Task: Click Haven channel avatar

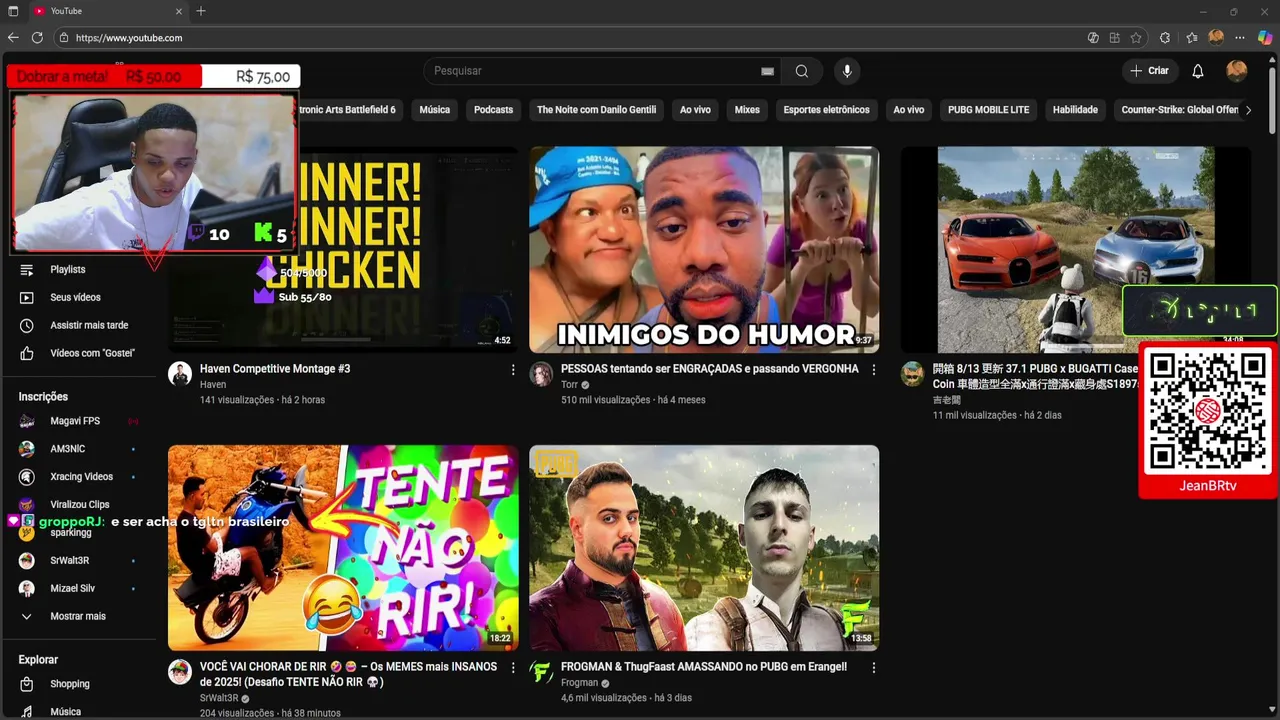Action: click(x=180, y=374)
